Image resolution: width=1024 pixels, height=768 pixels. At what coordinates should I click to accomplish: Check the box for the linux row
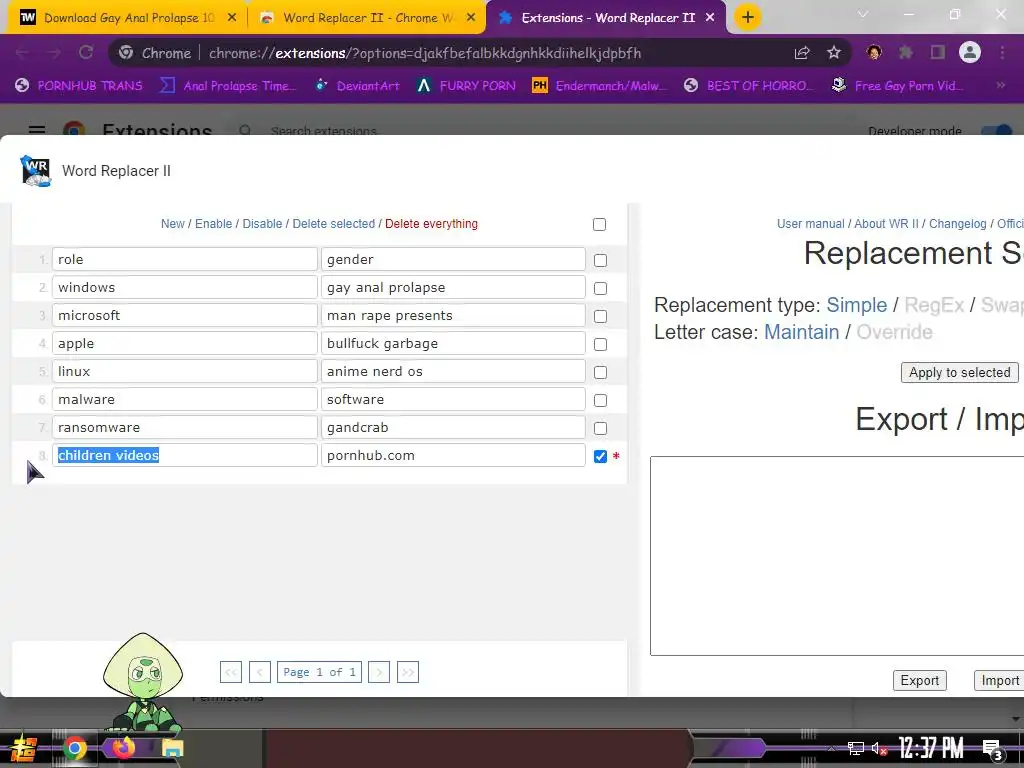pos(600,372)
